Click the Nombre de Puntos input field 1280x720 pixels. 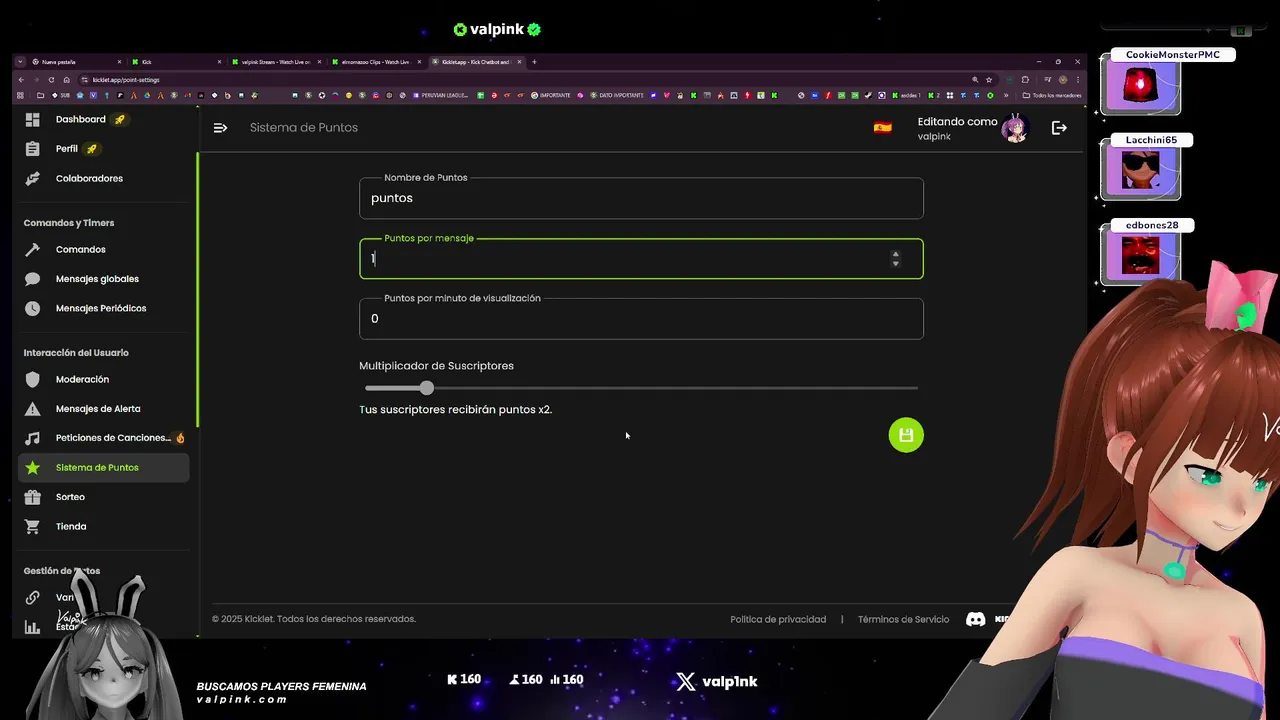641,198
